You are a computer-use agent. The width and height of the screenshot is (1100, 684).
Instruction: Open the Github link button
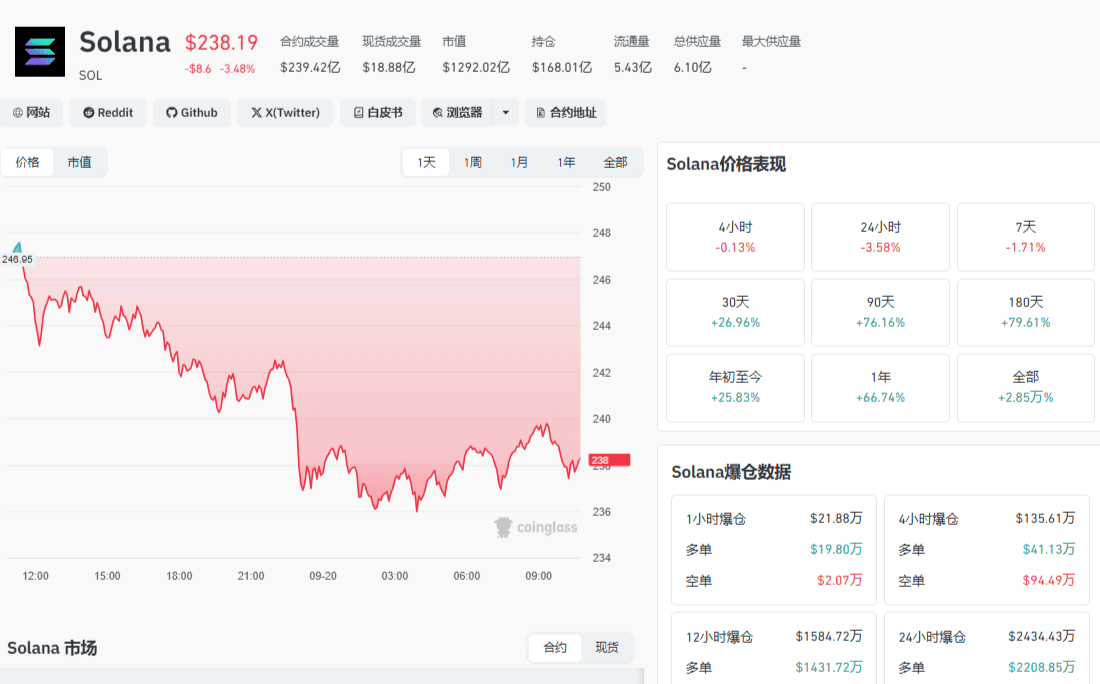click(192, 112)
